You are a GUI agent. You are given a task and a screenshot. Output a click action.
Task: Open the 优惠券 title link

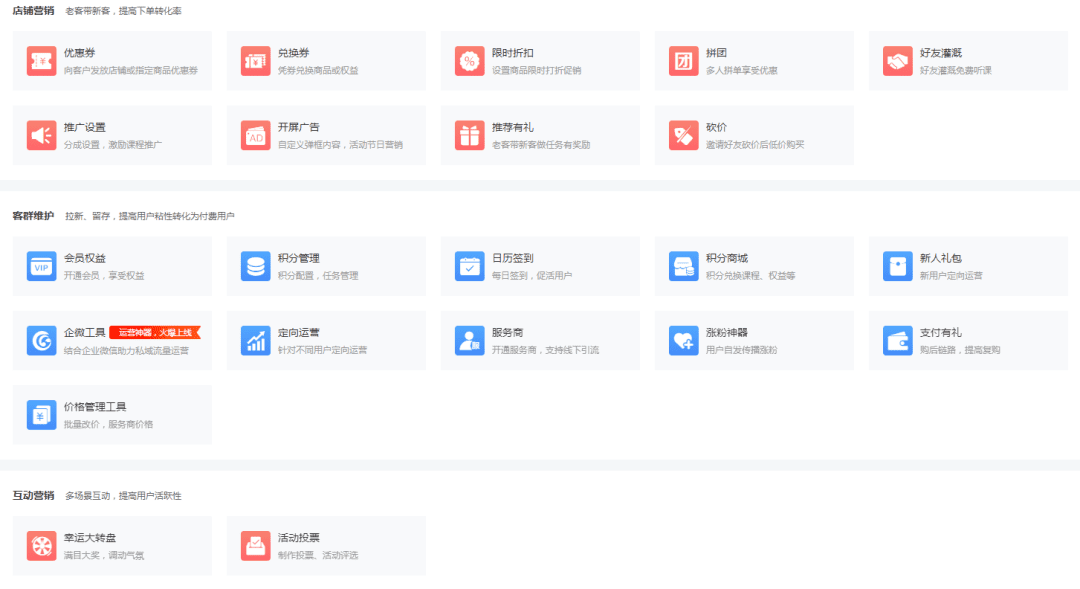(80, 53)
